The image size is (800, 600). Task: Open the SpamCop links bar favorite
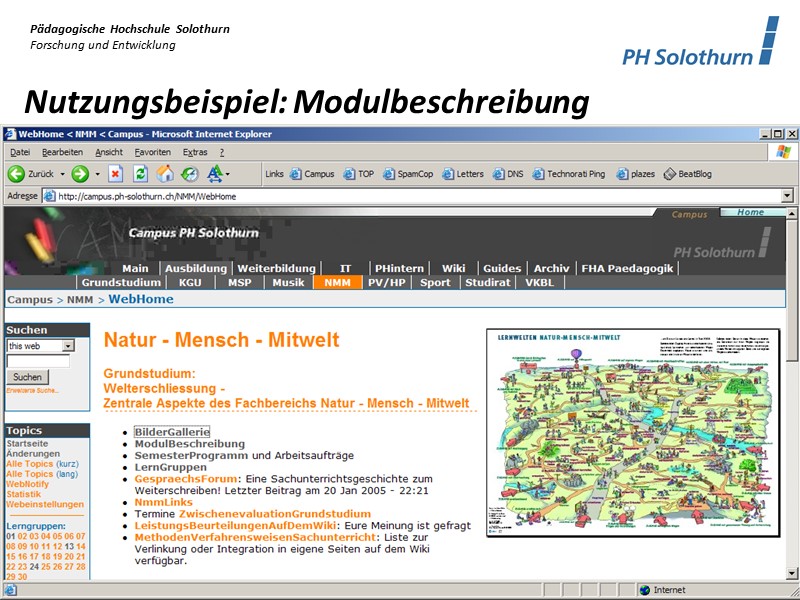407,174
